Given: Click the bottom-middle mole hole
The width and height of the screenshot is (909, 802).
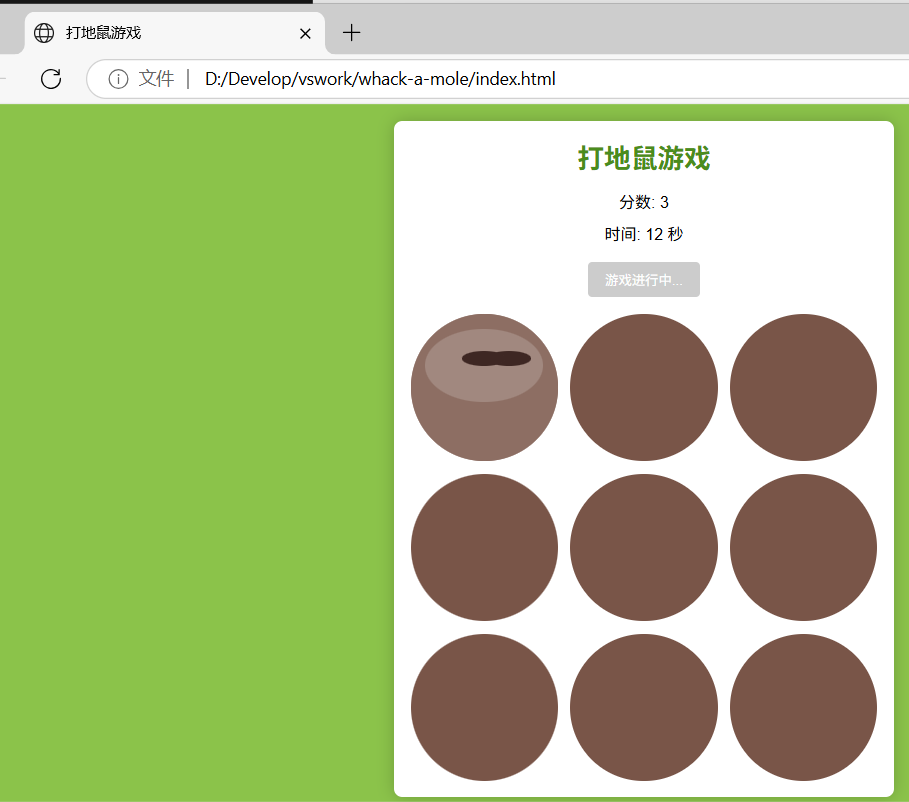Looking at the screenshot, I should pyautogui.click(x=643, y=707).
